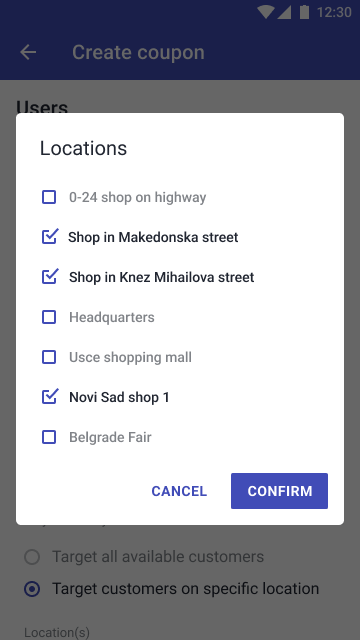Tap the cellular signal icon
360x640 pixels.
(x=284, y=12)
